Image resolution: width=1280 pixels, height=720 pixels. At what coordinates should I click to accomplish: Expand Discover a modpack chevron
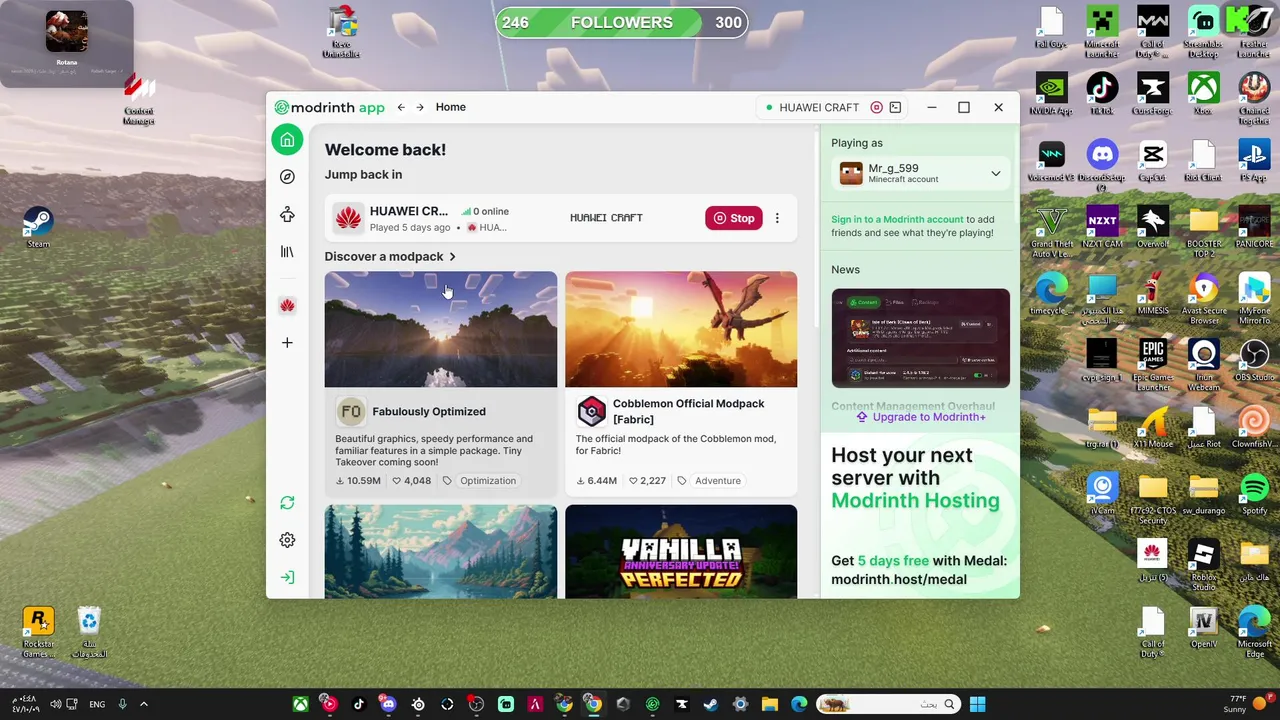(x=453, y=257)
